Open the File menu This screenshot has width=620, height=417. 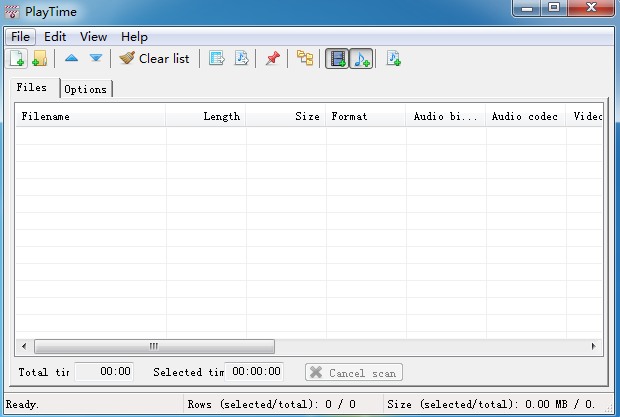point(21,37)
